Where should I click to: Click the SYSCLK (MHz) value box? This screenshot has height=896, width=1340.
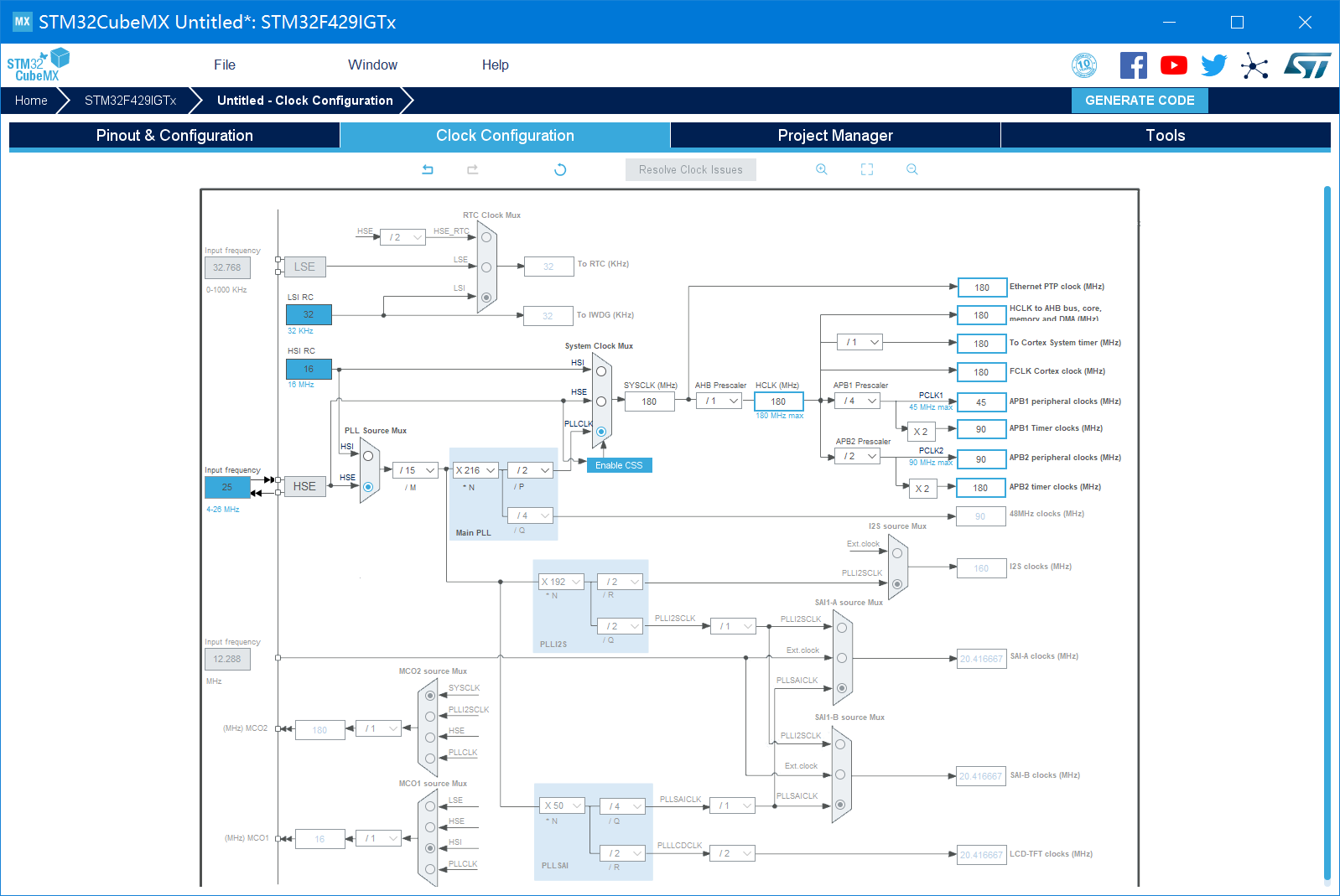coord(650,401)
